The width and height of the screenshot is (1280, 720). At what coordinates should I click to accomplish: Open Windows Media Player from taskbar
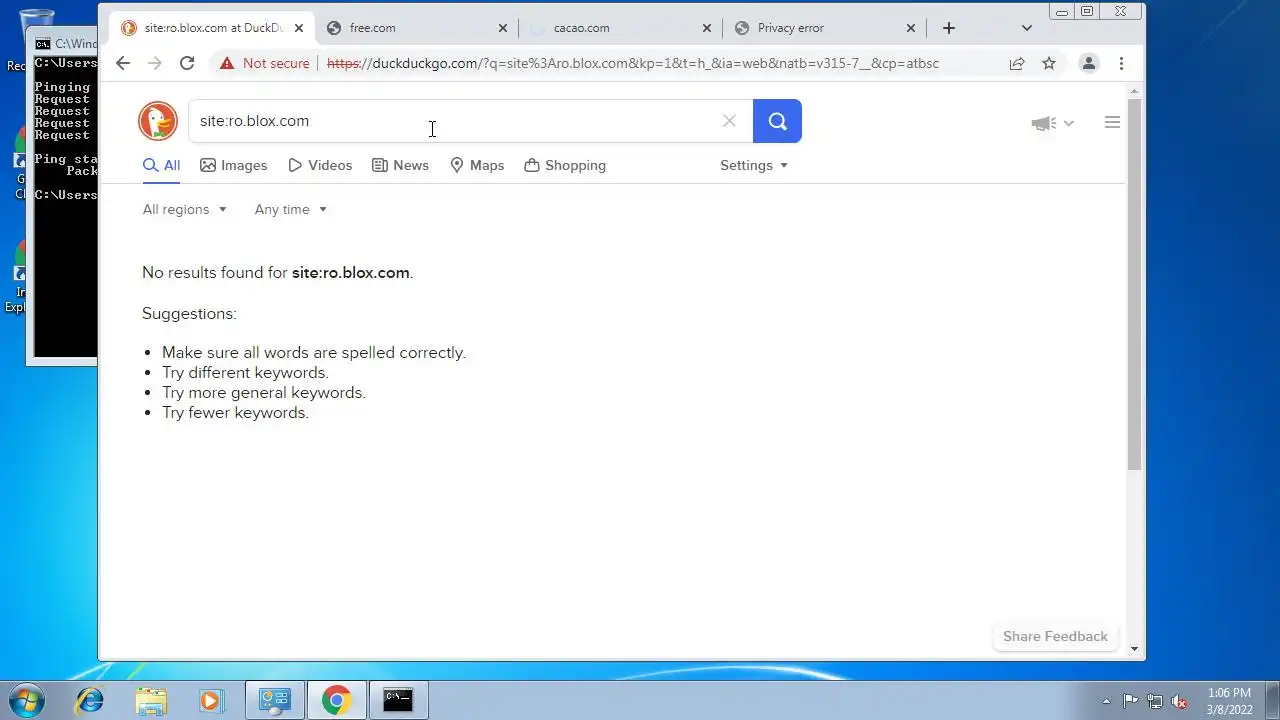pyautogui.click(x=211, y=700)
